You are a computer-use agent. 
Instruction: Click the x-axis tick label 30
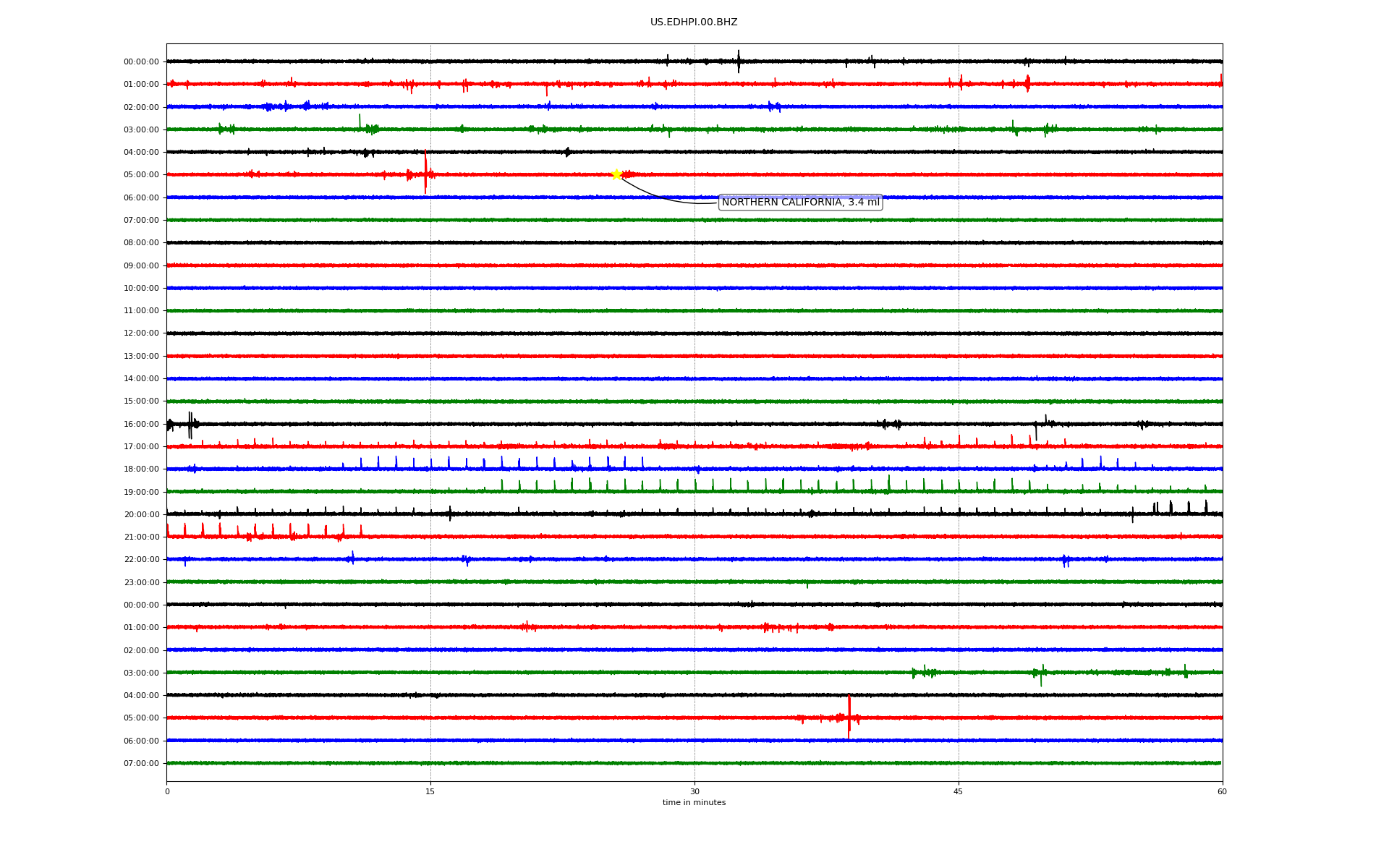pos(694,791)
